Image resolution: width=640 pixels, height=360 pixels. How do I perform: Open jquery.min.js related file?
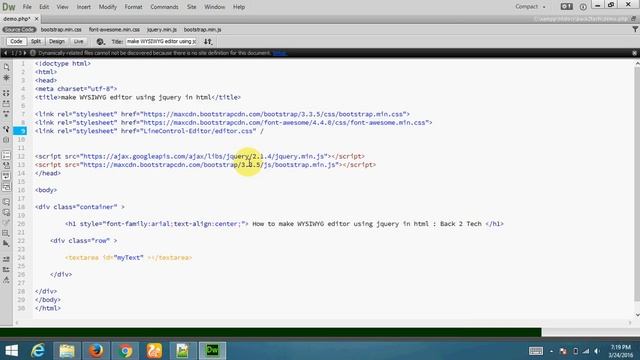pos(162,29)
